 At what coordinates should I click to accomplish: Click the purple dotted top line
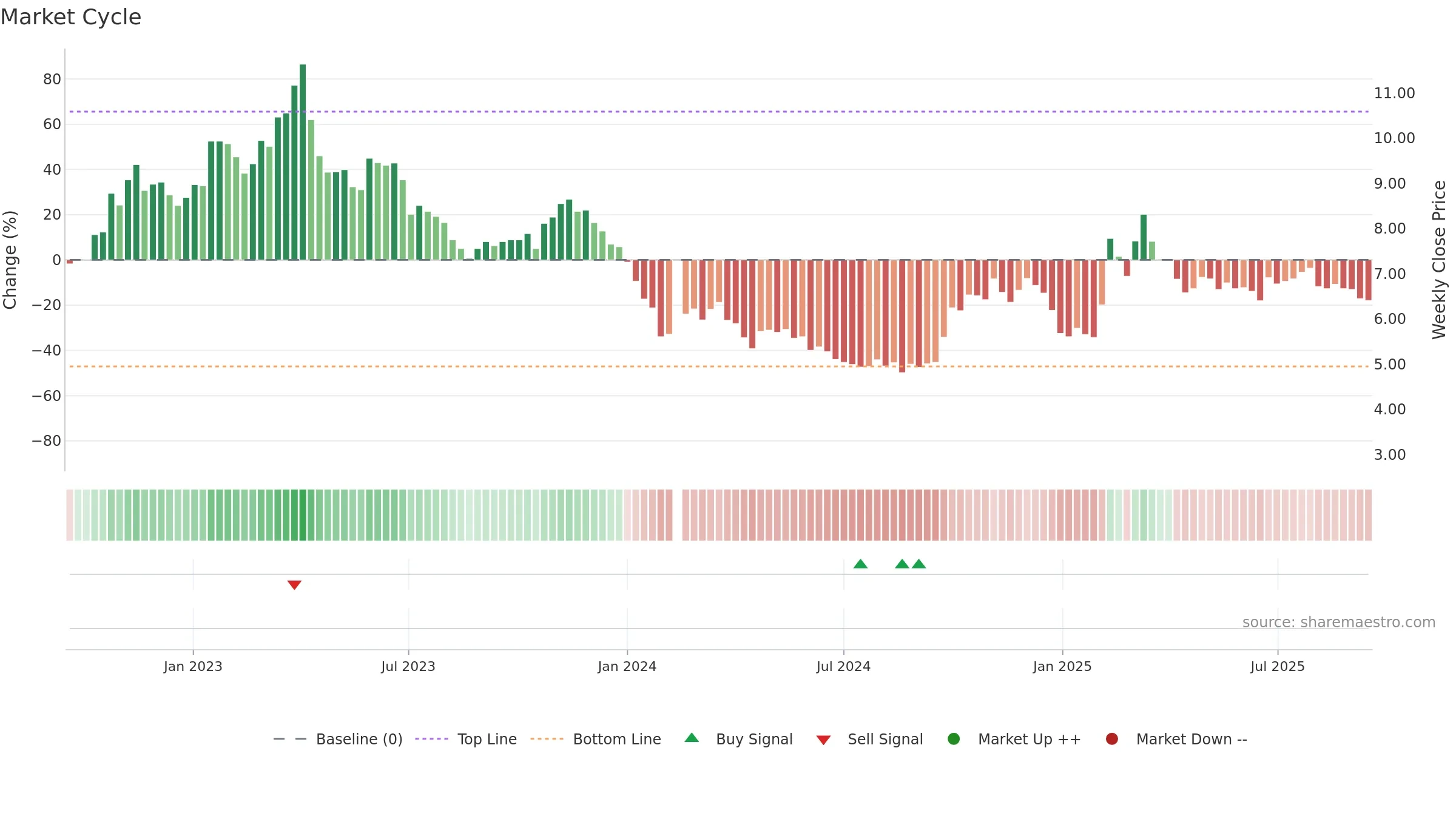[x=719, y=112]
